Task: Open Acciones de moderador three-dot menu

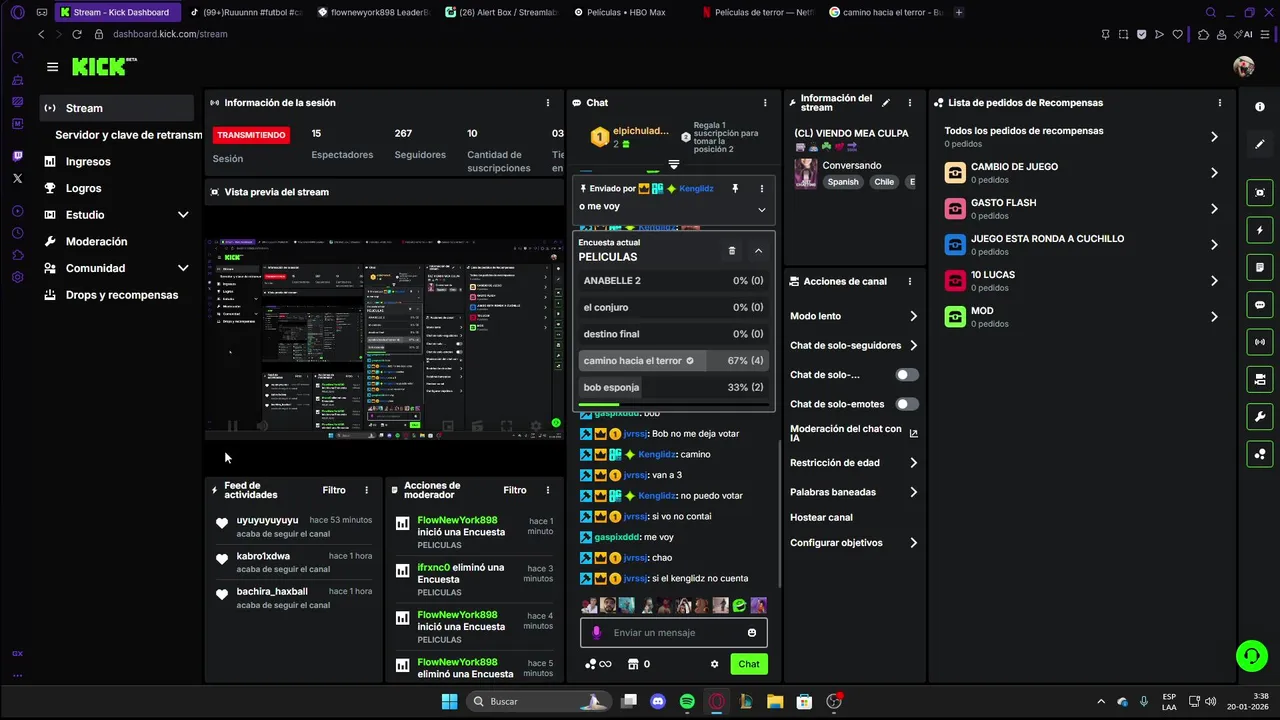Action: tap(547, 490)
